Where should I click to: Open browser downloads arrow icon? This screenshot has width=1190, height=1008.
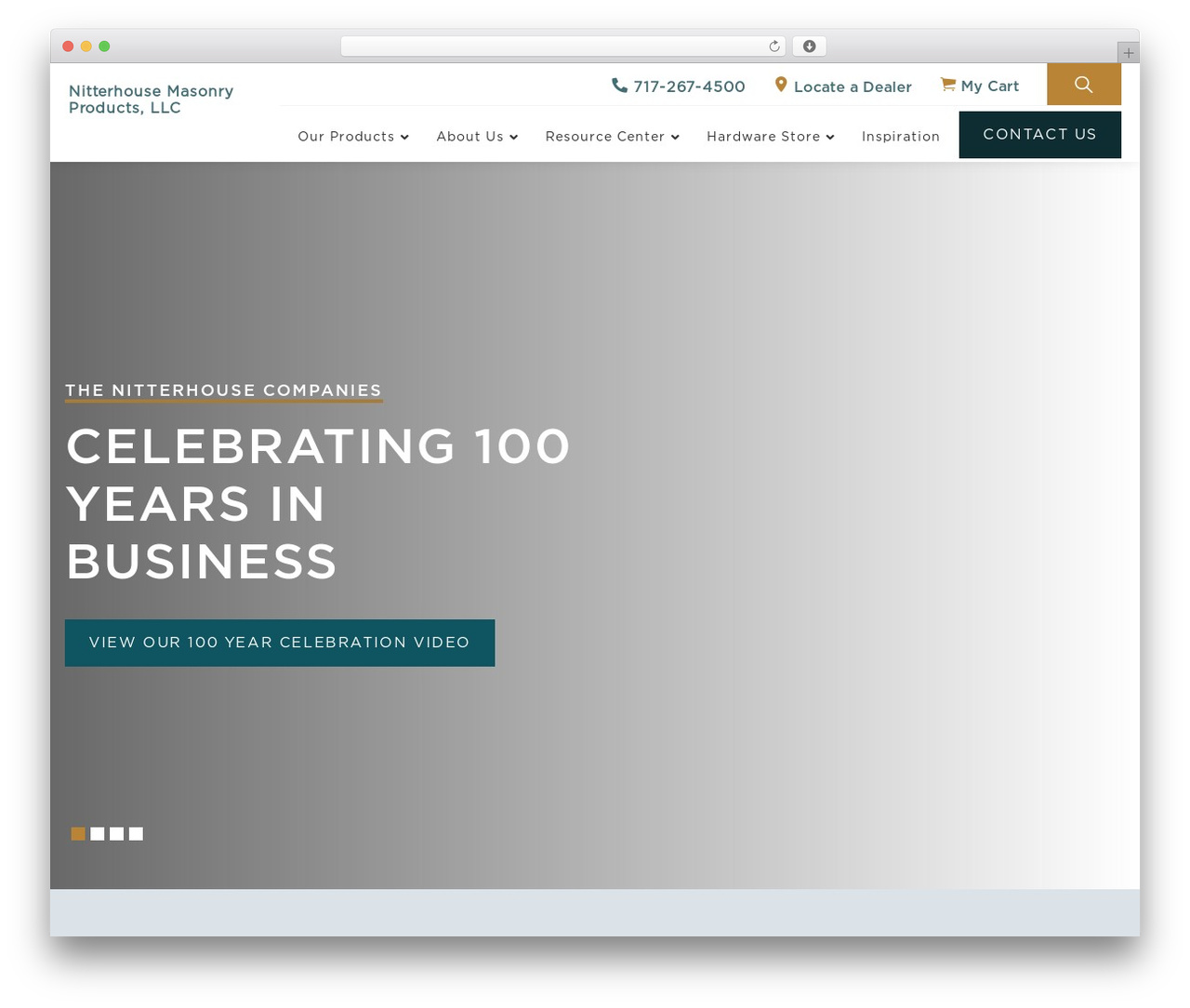pyautogui.click(x=809, y=46)
